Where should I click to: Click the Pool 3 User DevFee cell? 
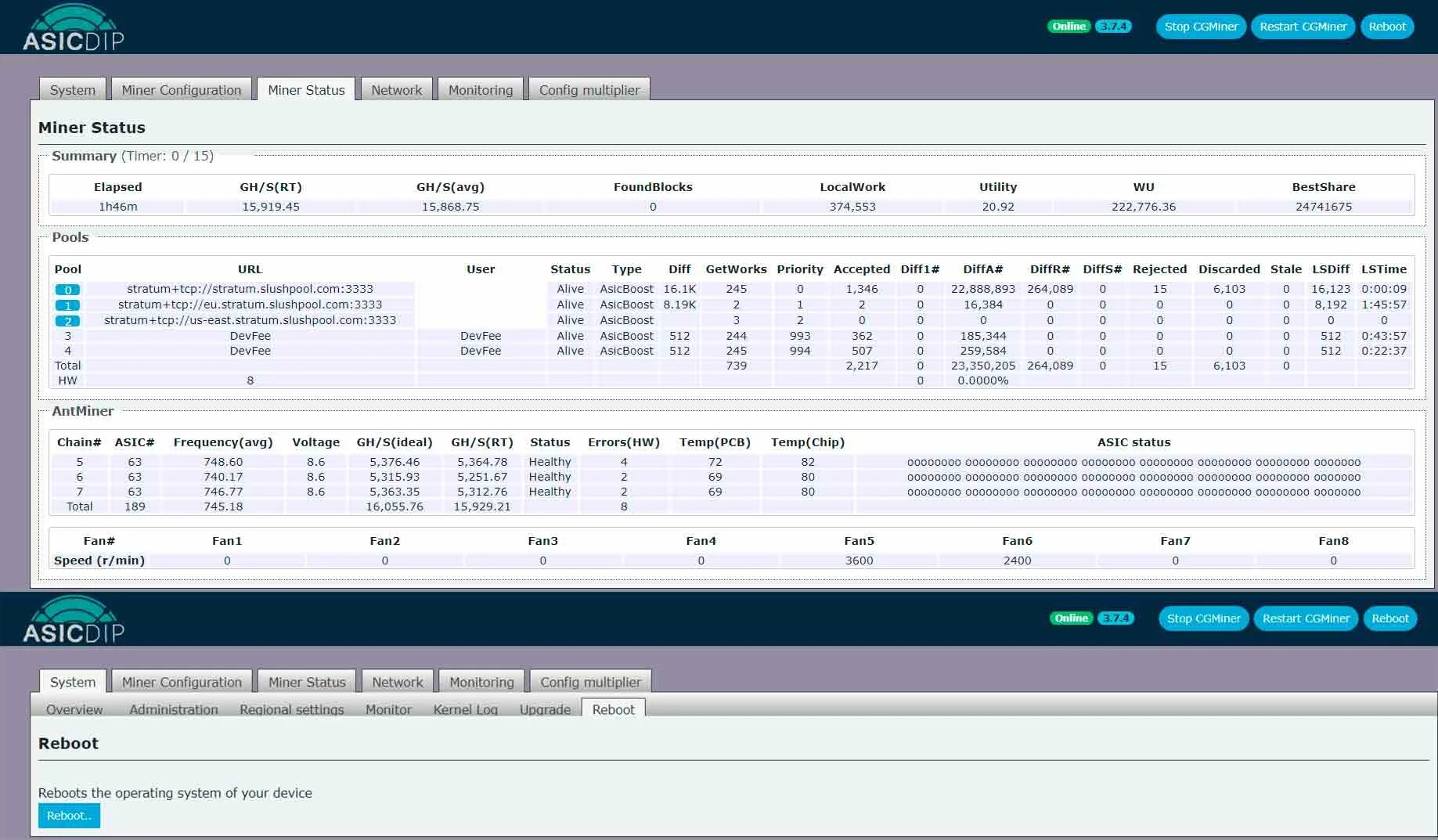tap(481, 336)
